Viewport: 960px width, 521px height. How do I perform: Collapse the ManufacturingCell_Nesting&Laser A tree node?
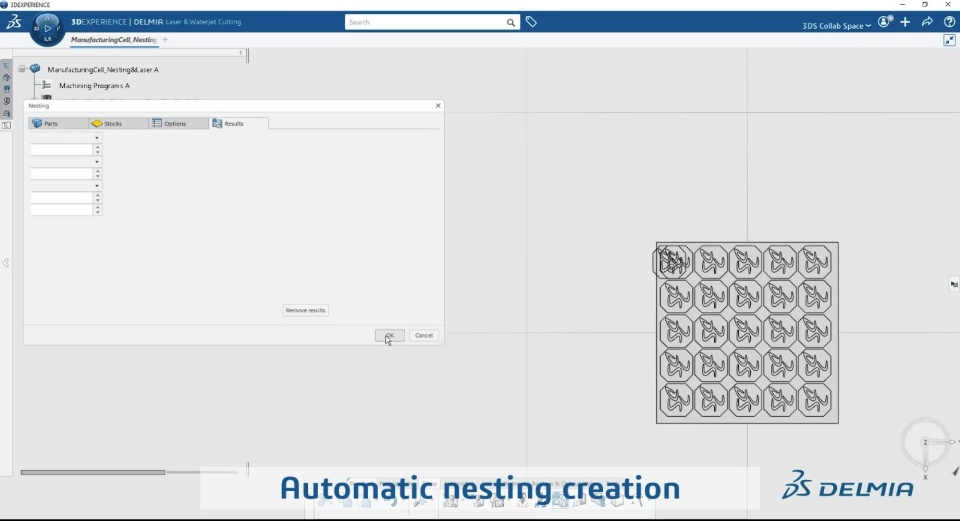[x=21, y=69]
